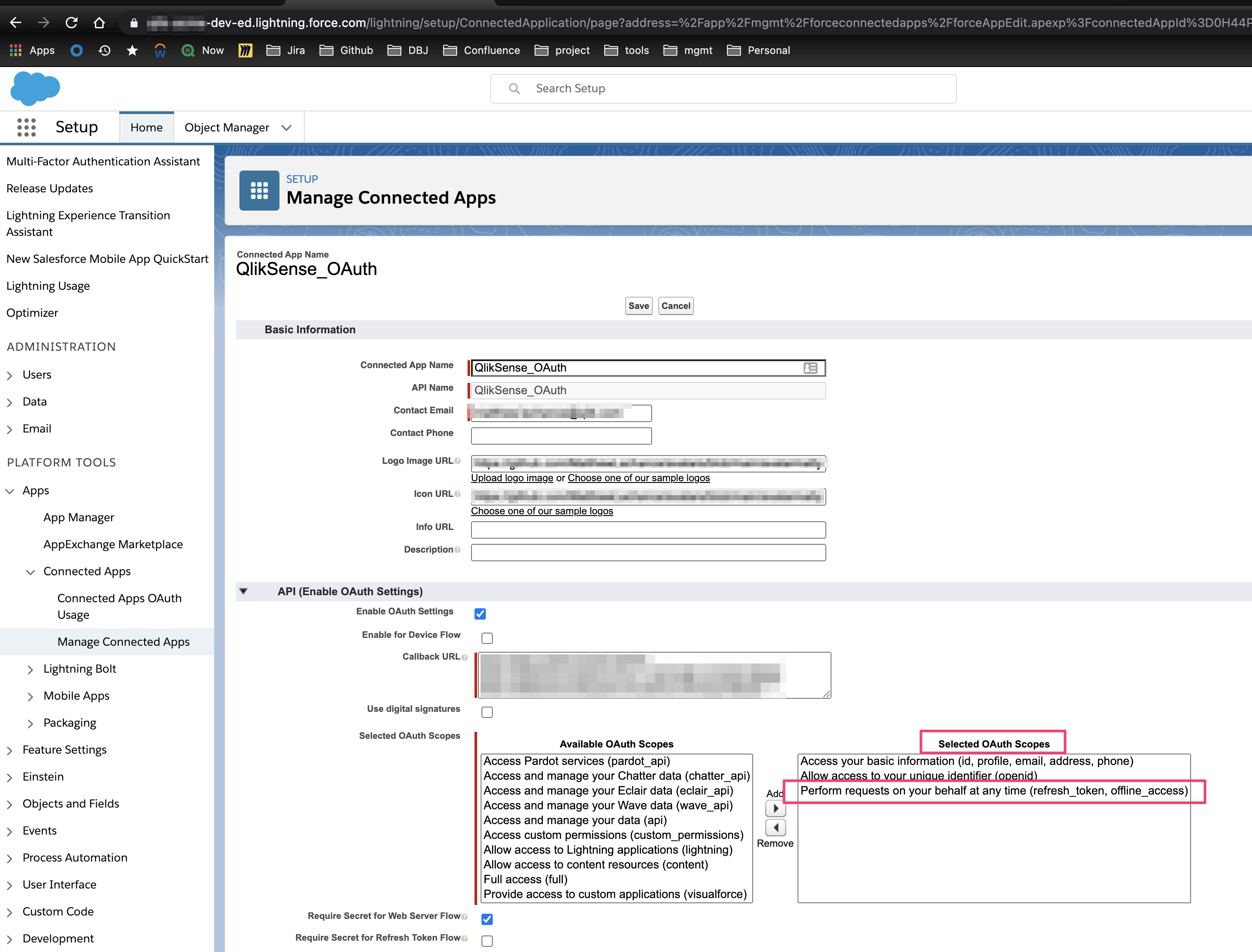Click the magnifier in Search Setup box
Viewport: 1252px width, 952px height.
[514, 88]
